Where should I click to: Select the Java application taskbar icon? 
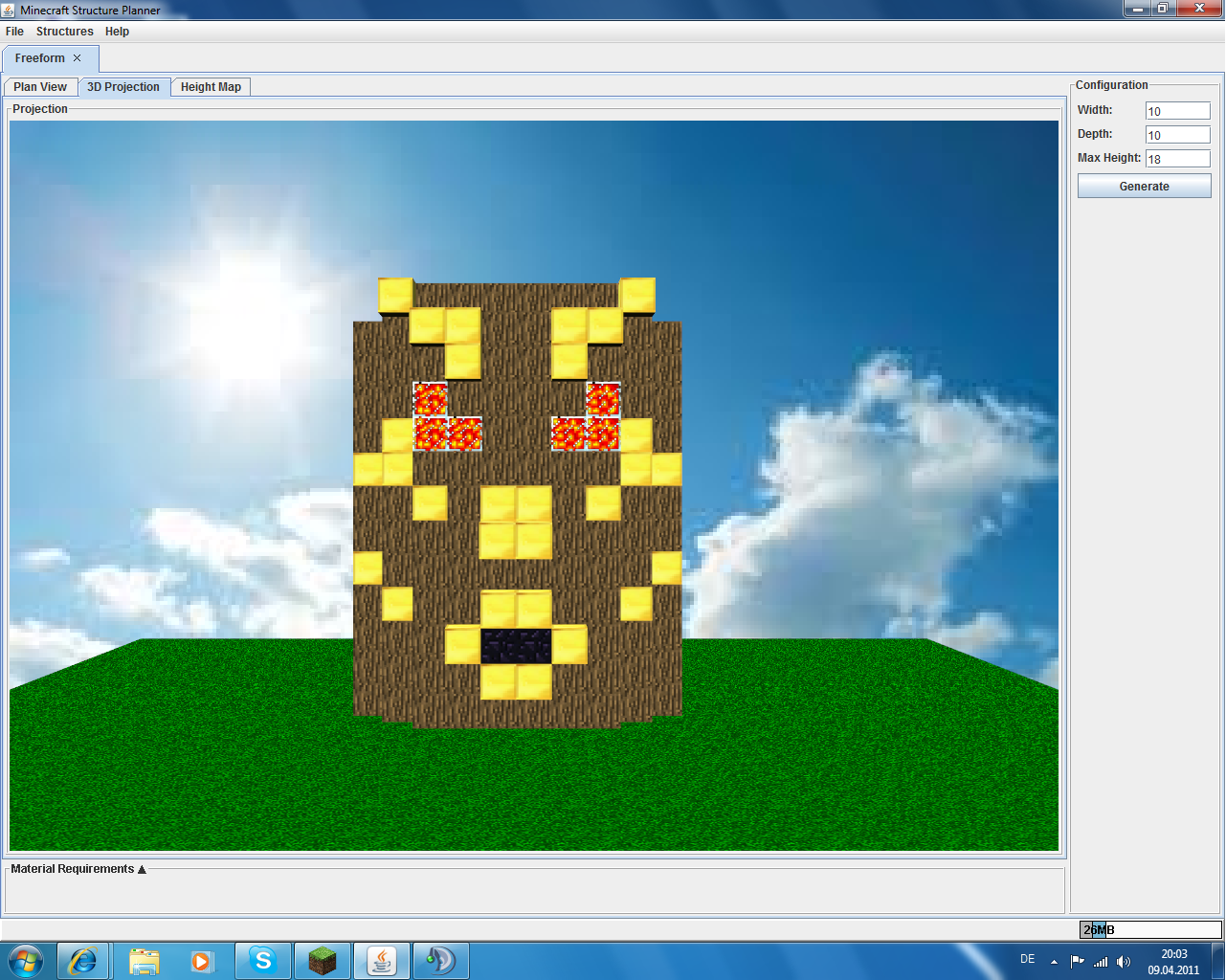pos(382,960)
